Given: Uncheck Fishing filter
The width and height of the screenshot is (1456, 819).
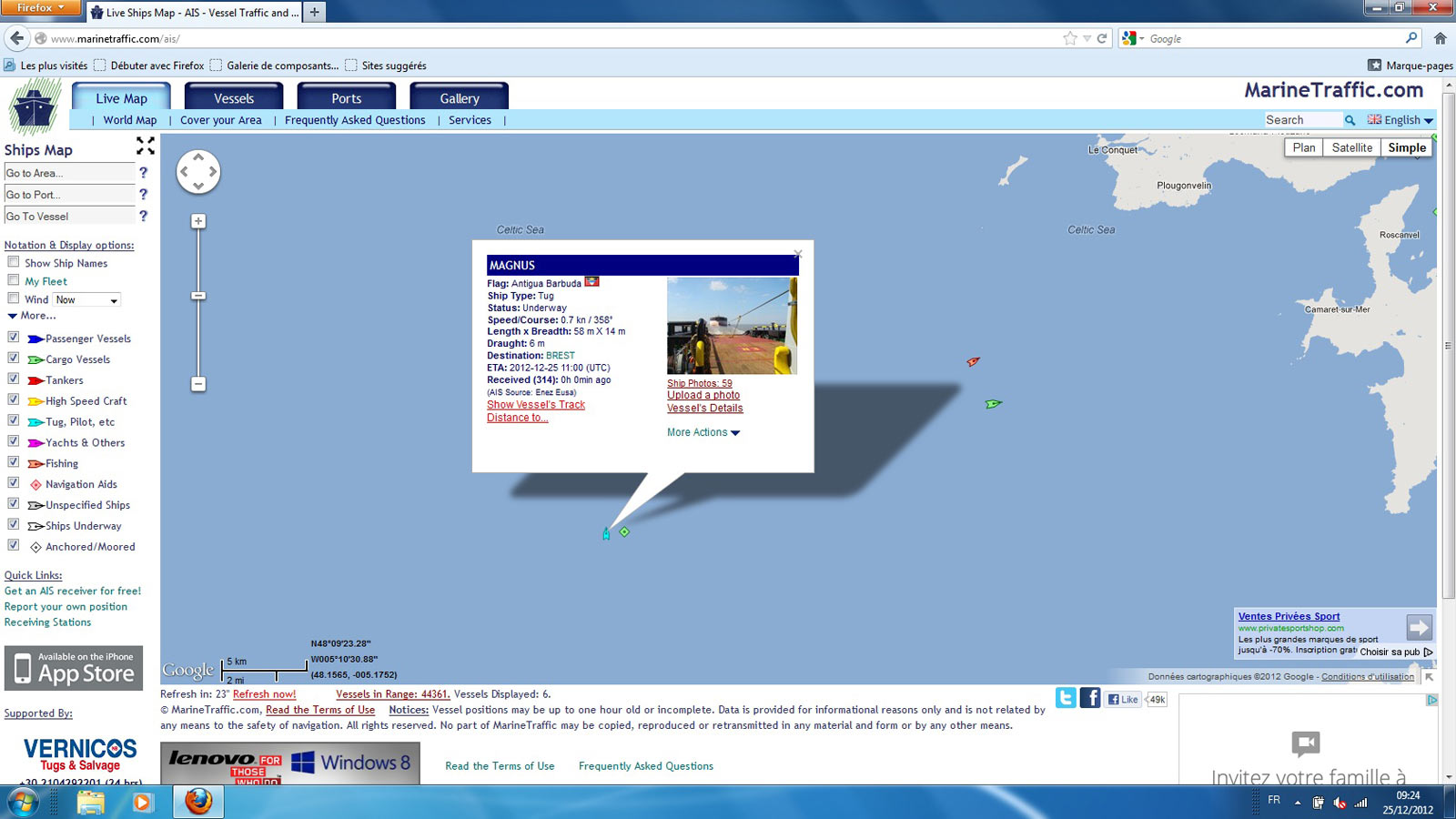Looking at the screenshot, I should 14,462.
